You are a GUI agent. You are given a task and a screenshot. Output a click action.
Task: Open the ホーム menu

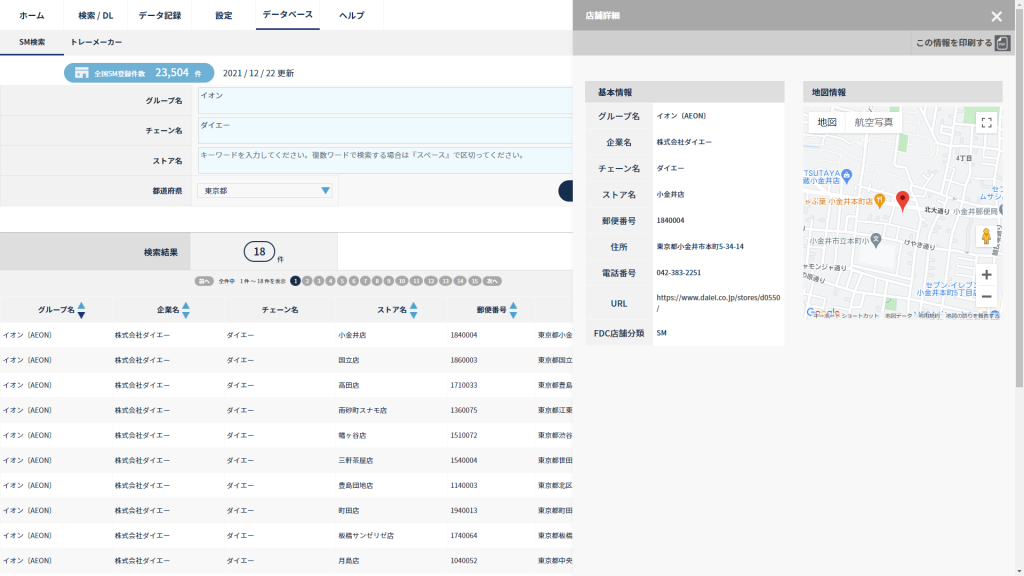pos(31,15)
